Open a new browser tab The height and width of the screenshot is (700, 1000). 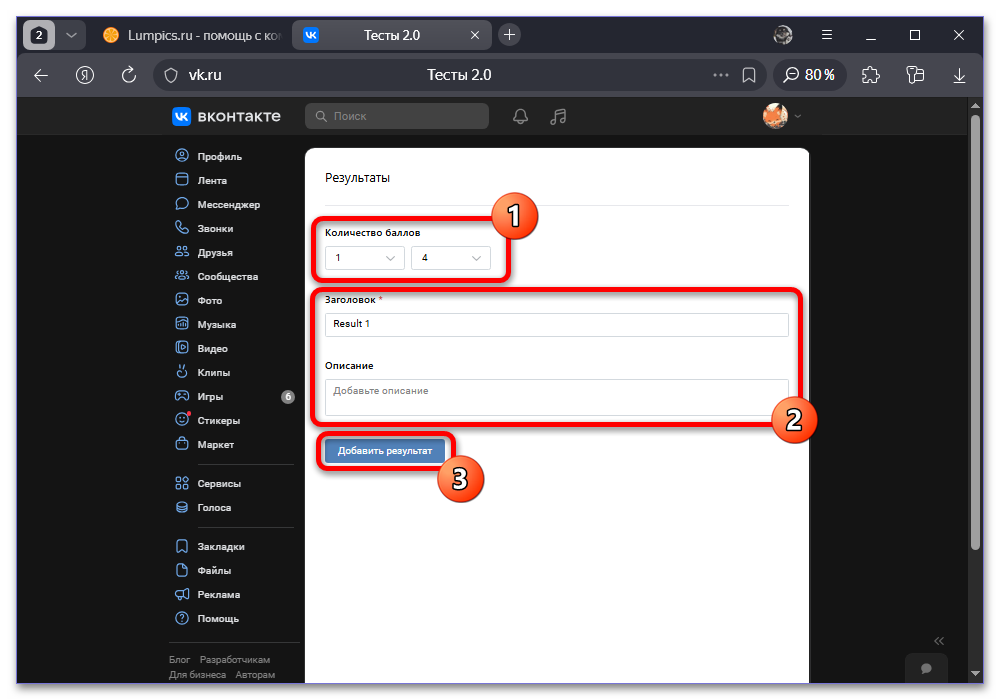coord(509,35)
